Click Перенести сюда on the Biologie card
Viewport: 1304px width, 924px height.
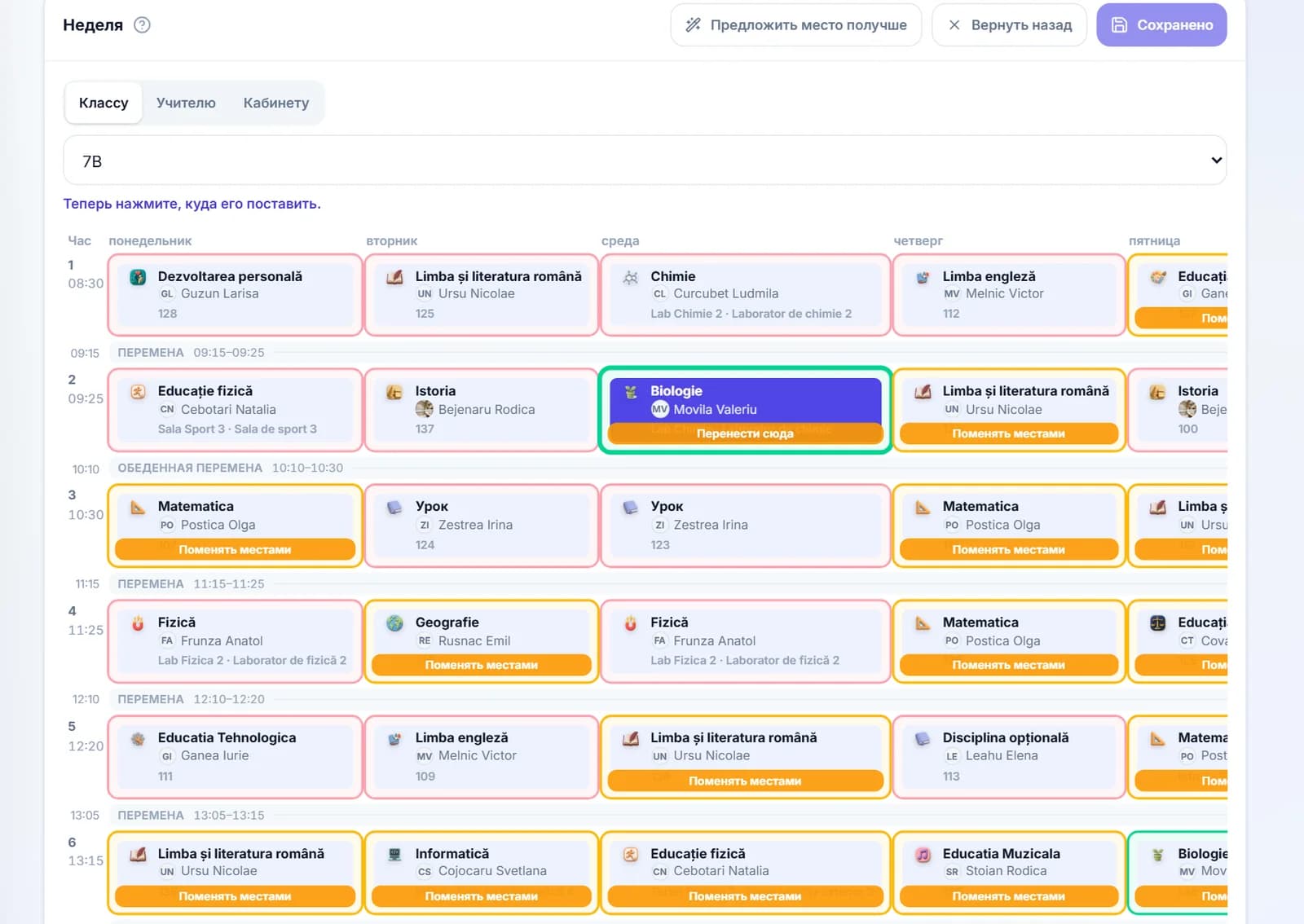[745, 433]
